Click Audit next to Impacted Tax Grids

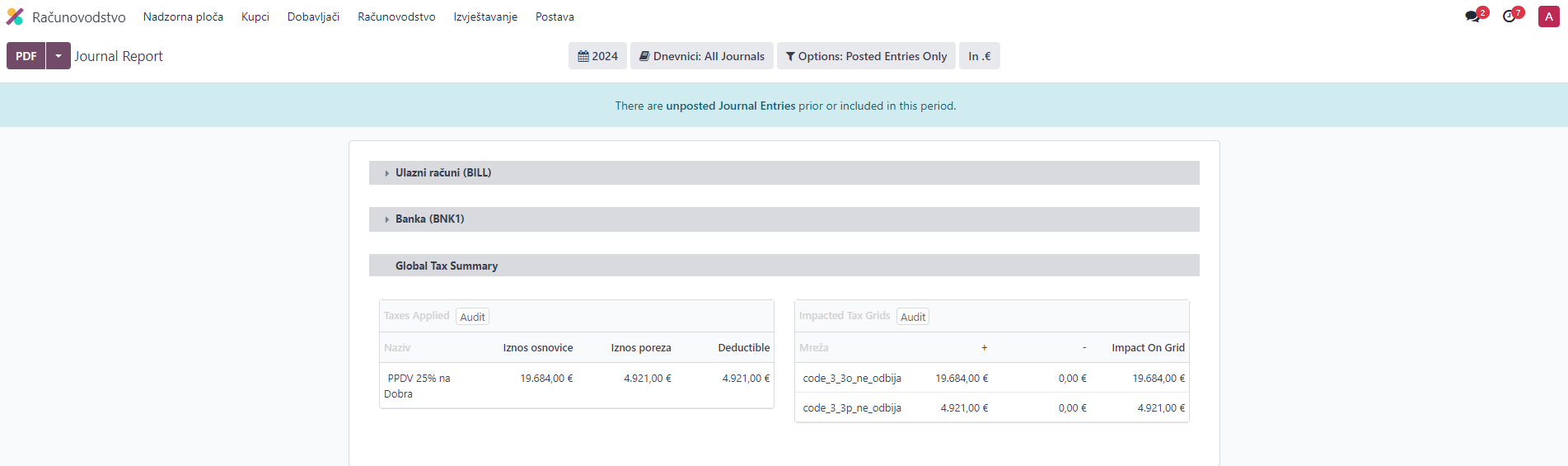(913, 317)
